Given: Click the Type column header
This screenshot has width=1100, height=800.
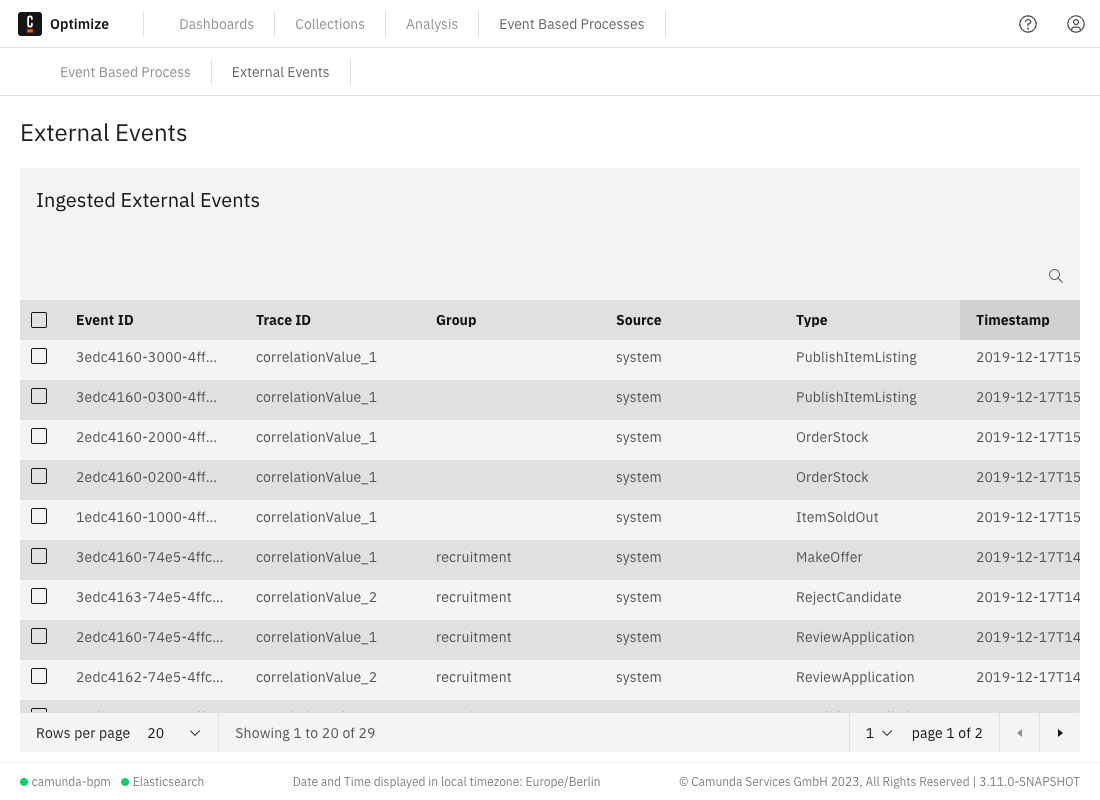Looking at the screenshot, I should point(811,320).
